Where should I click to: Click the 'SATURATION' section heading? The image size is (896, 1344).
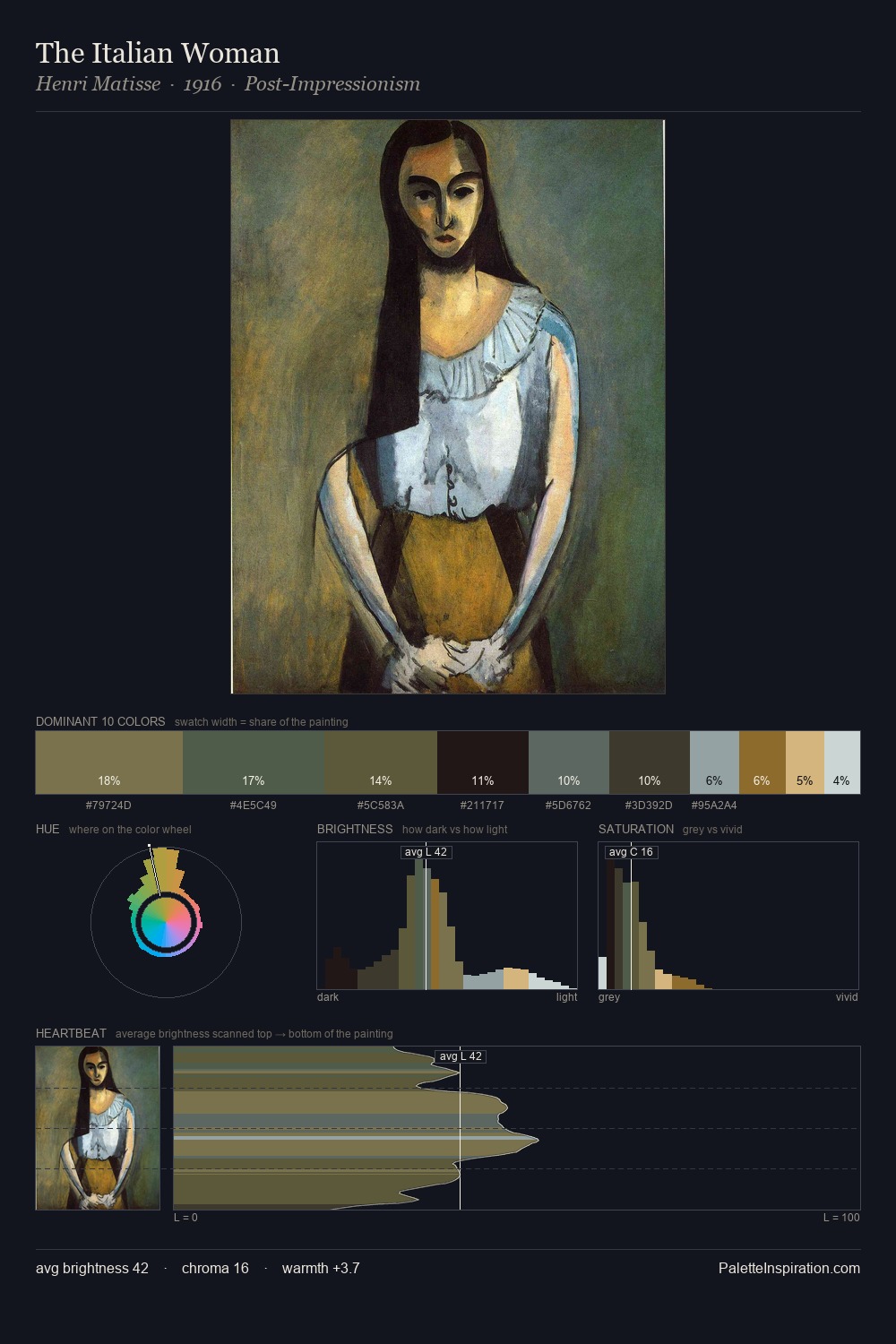(x=636, y=829)
